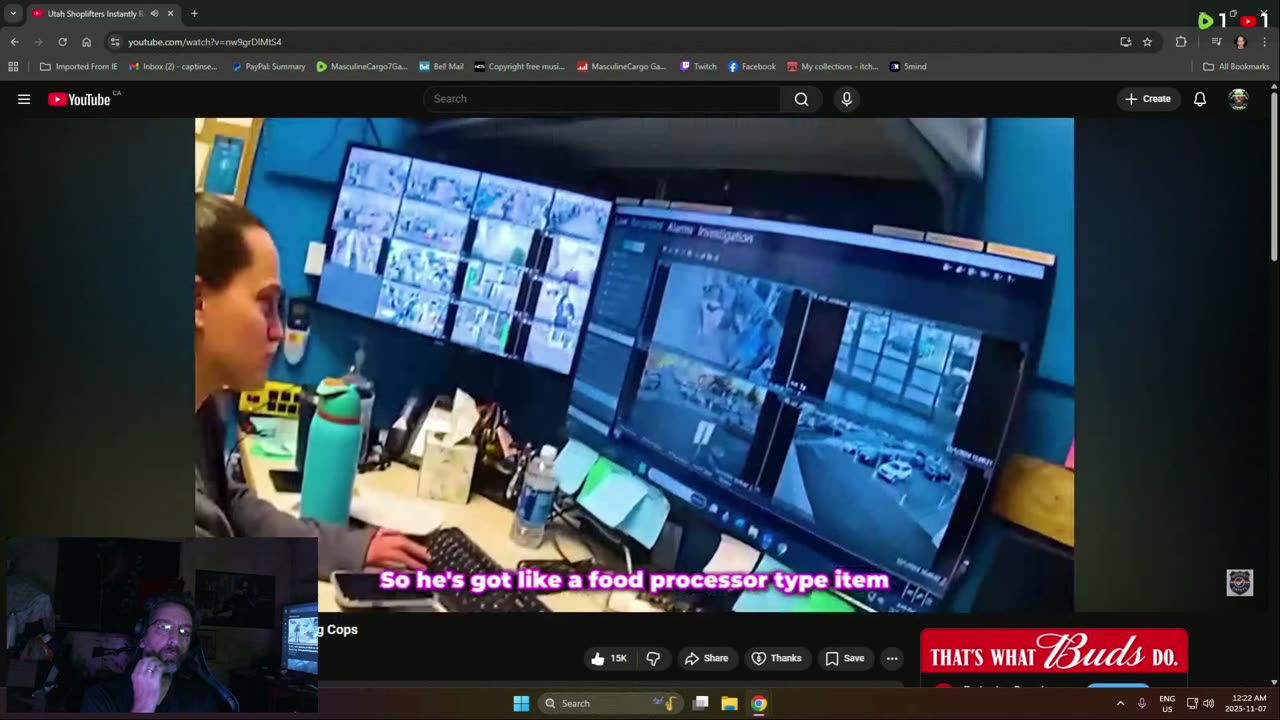Open the install or cast icon in address bar
This screenshot has width=1280, height=720.
pyautogui.click(x=1126, y=42)
